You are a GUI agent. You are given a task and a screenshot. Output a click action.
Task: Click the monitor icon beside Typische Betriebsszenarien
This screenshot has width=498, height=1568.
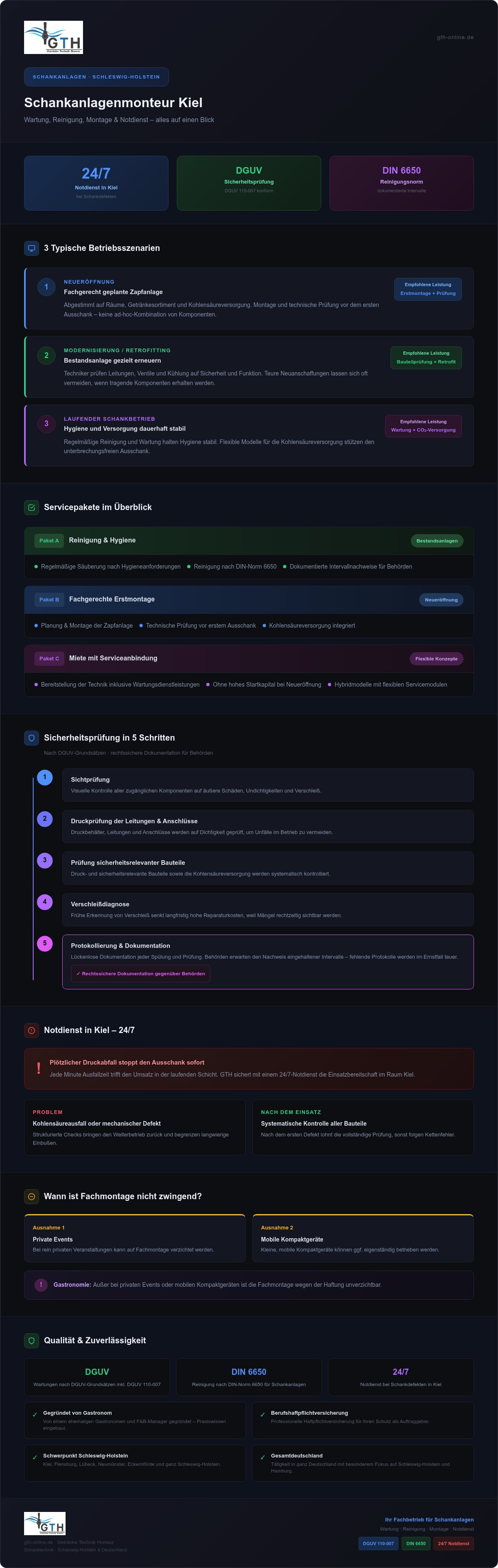(x=32, y=248)
